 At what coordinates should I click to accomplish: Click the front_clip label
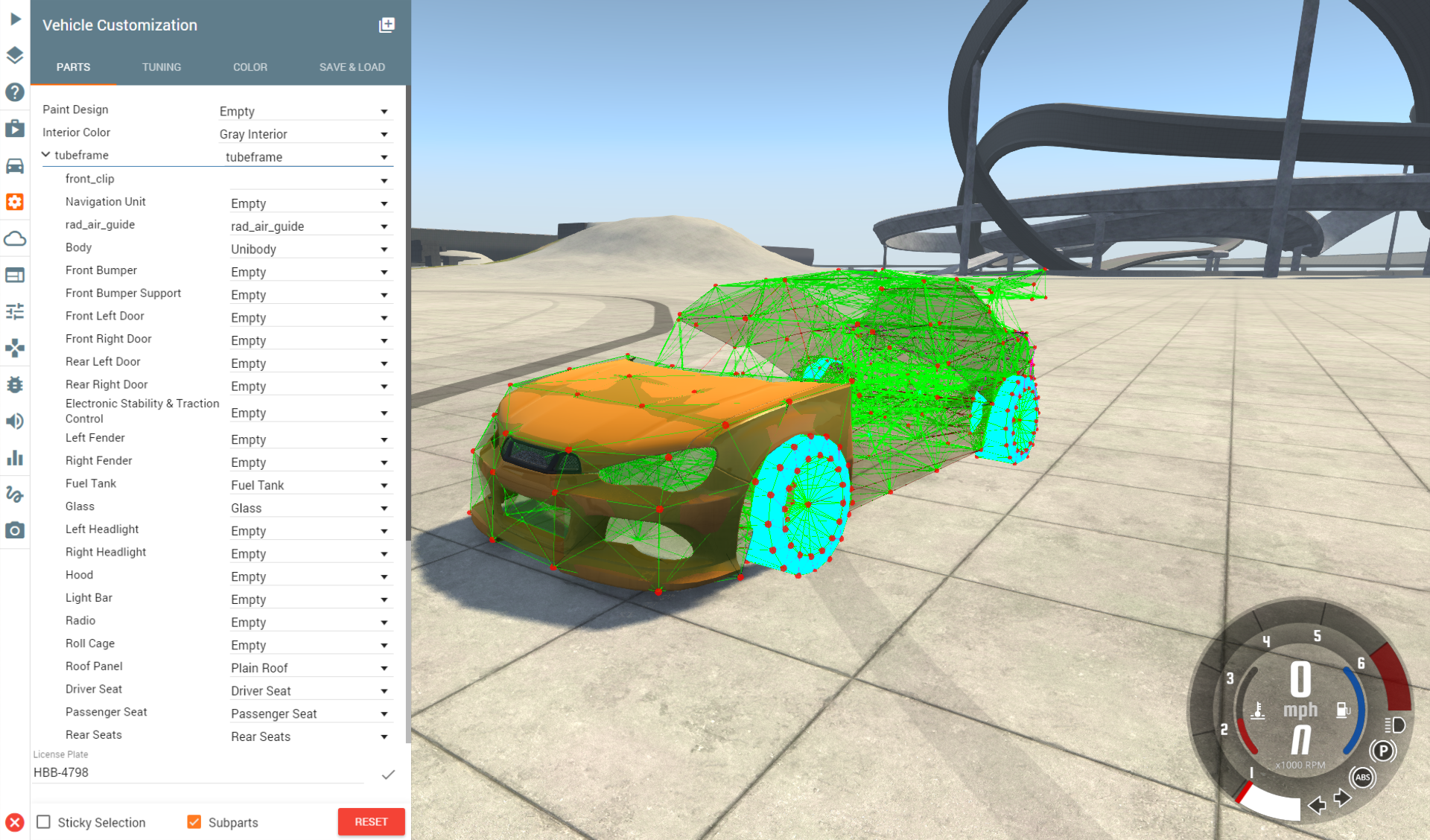point(89,179)
